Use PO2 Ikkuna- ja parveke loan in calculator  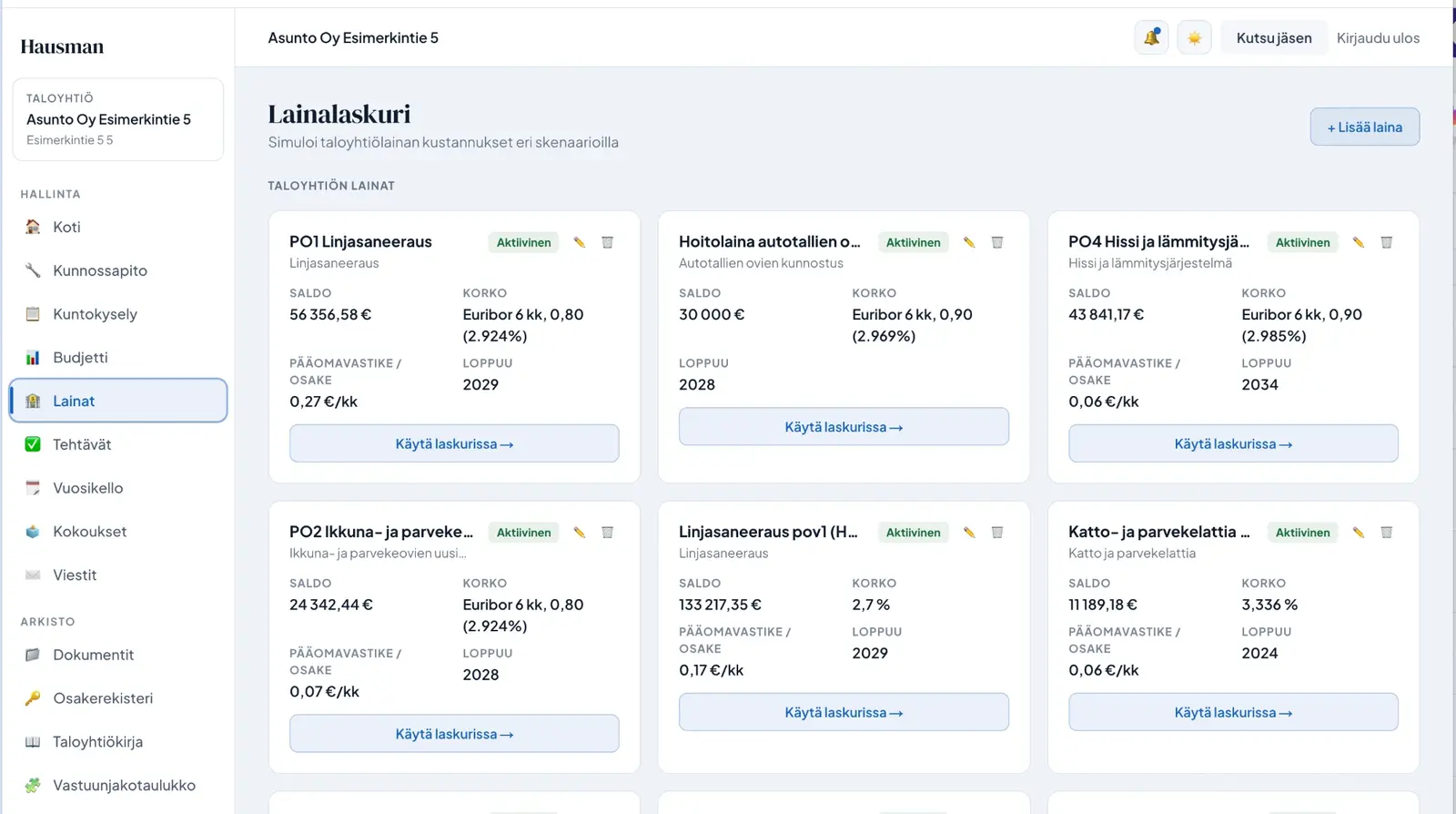coord(454,734)
